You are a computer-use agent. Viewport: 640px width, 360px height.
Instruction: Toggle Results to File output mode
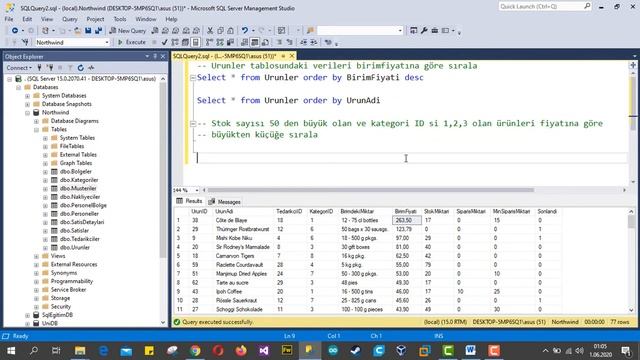pos(265,42)
